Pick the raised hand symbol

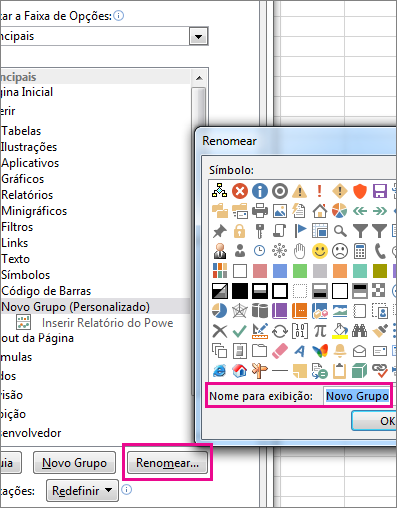300,251
